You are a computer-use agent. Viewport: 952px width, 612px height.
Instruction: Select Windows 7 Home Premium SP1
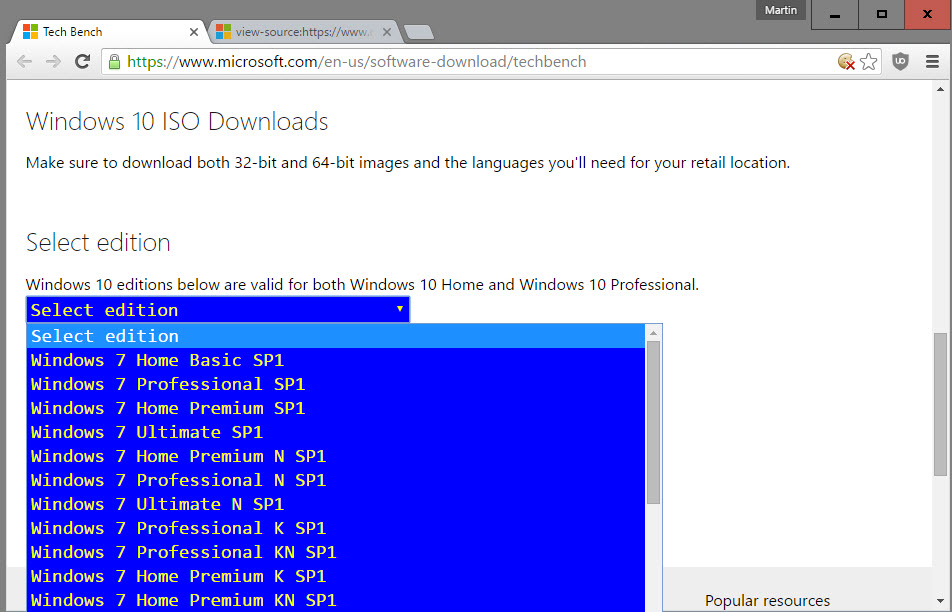click(x=336, y=408)
